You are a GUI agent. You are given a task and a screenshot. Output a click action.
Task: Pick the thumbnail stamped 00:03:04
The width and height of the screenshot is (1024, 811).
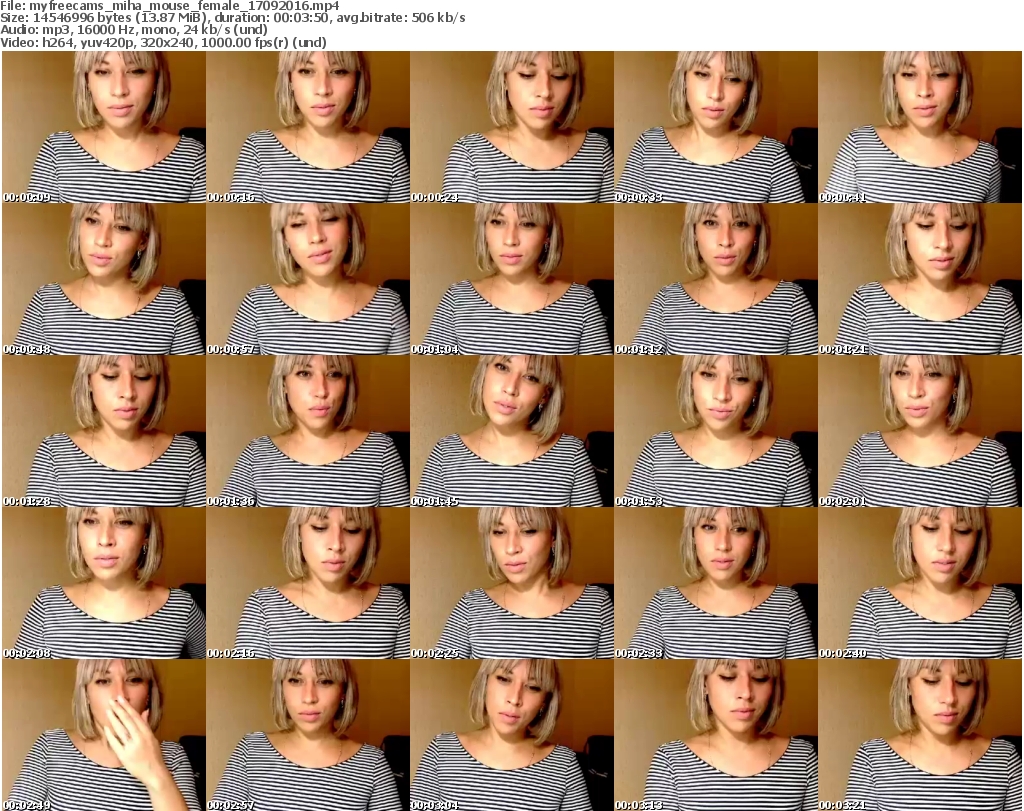tap(512, 735)
